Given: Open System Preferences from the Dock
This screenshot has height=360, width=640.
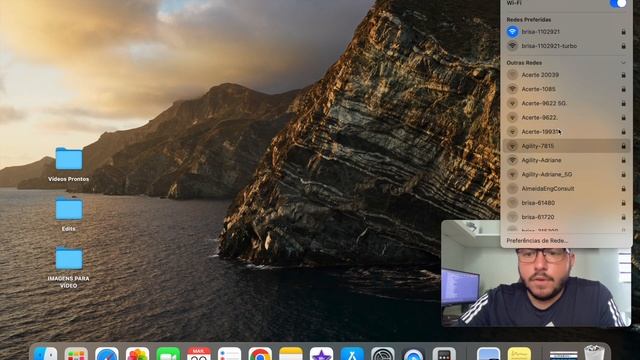Looking at the screenshot, I should (382, 354).
